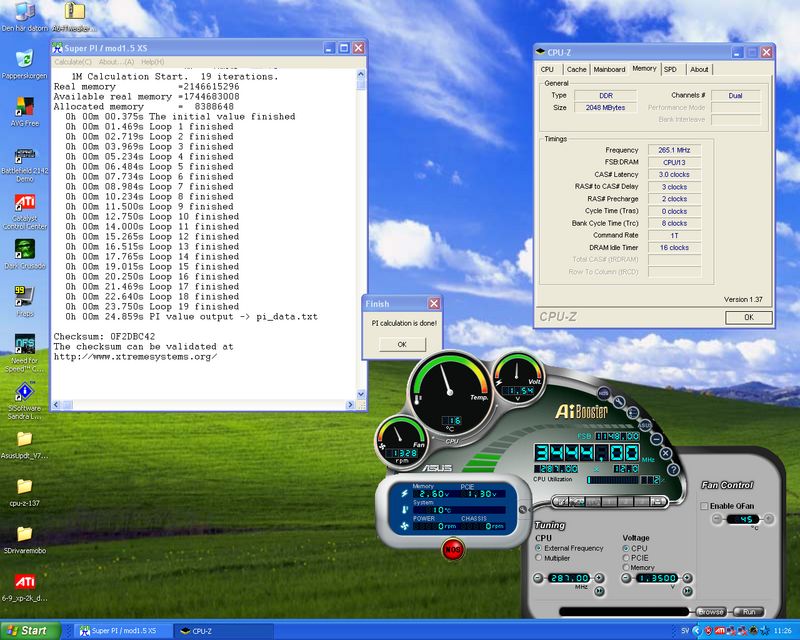This screenshot has height=640, width=800.
Task: Click the NOS round icon on AI Booster arc
Action: (x=604, y=393)
